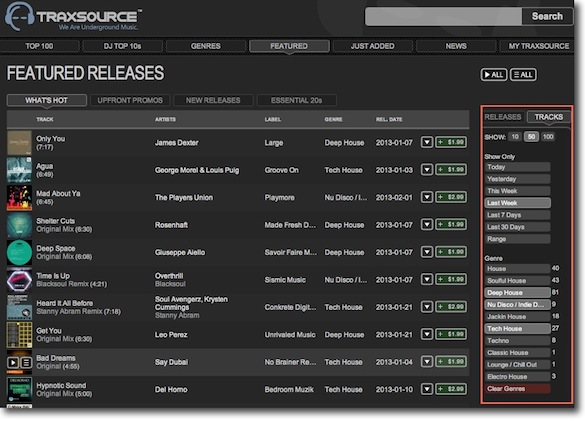Add Only You to cart for $1.99

point(451,142)
